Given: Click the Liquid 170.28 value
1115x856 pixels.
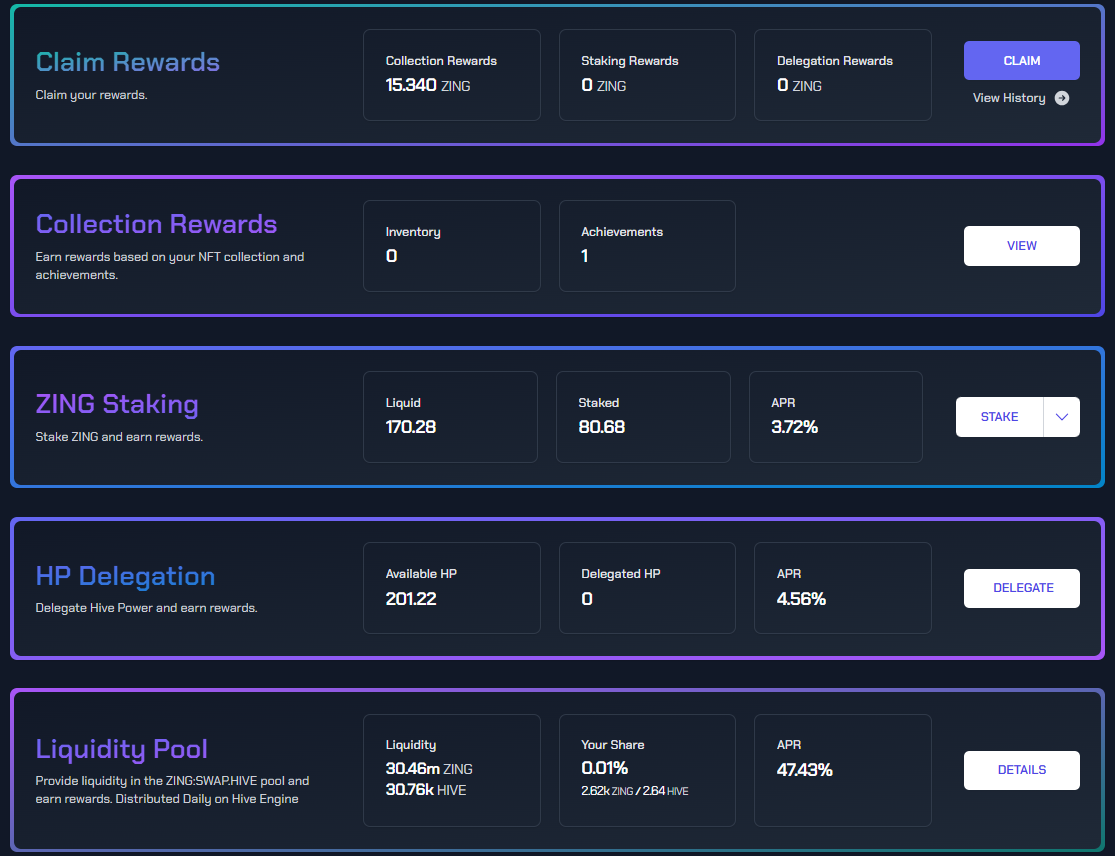Looking at the screenshot, I should [x=411, y=427].
